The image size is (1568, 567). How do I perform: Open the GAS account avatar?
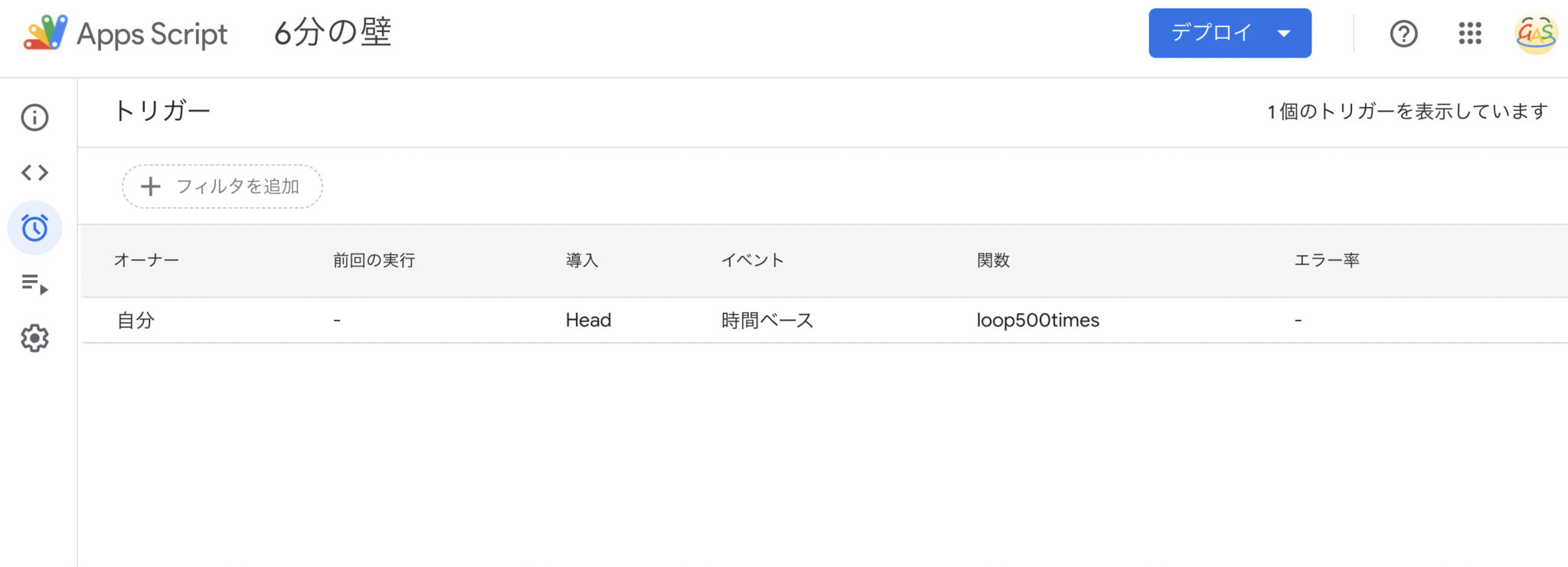pos(1535,34)
